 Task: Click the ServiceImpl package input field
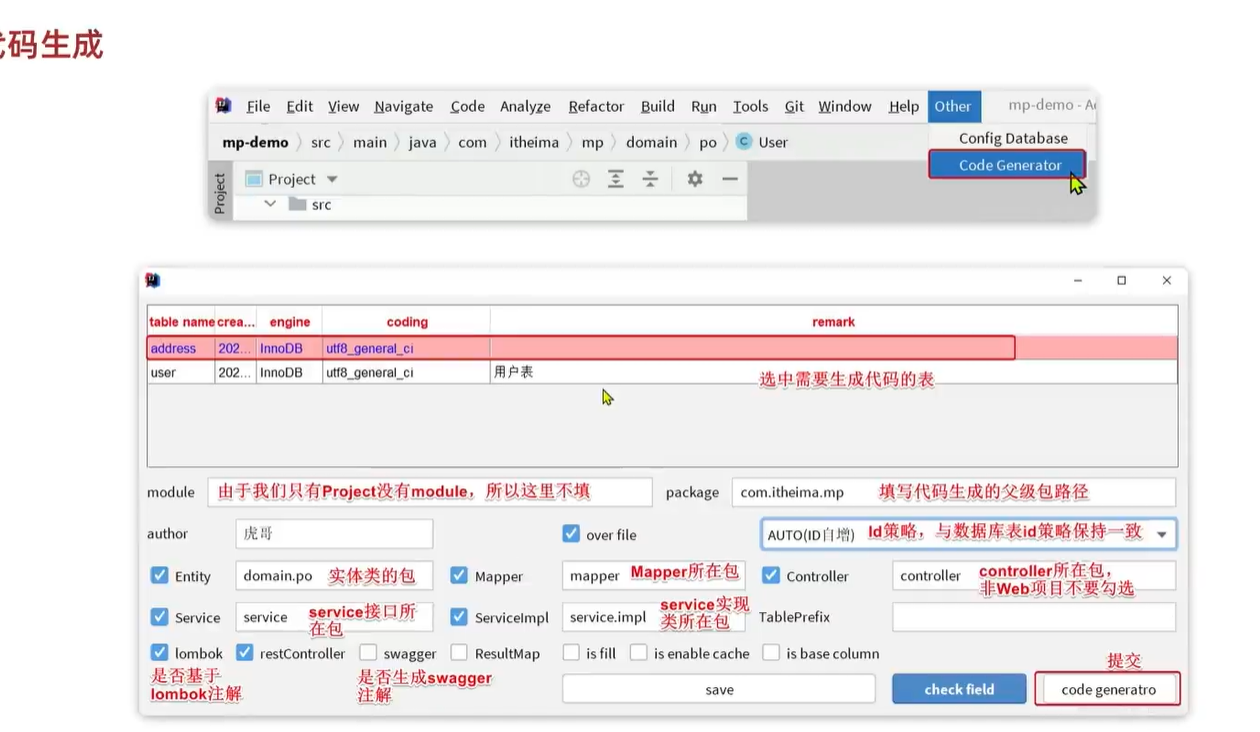653,617
